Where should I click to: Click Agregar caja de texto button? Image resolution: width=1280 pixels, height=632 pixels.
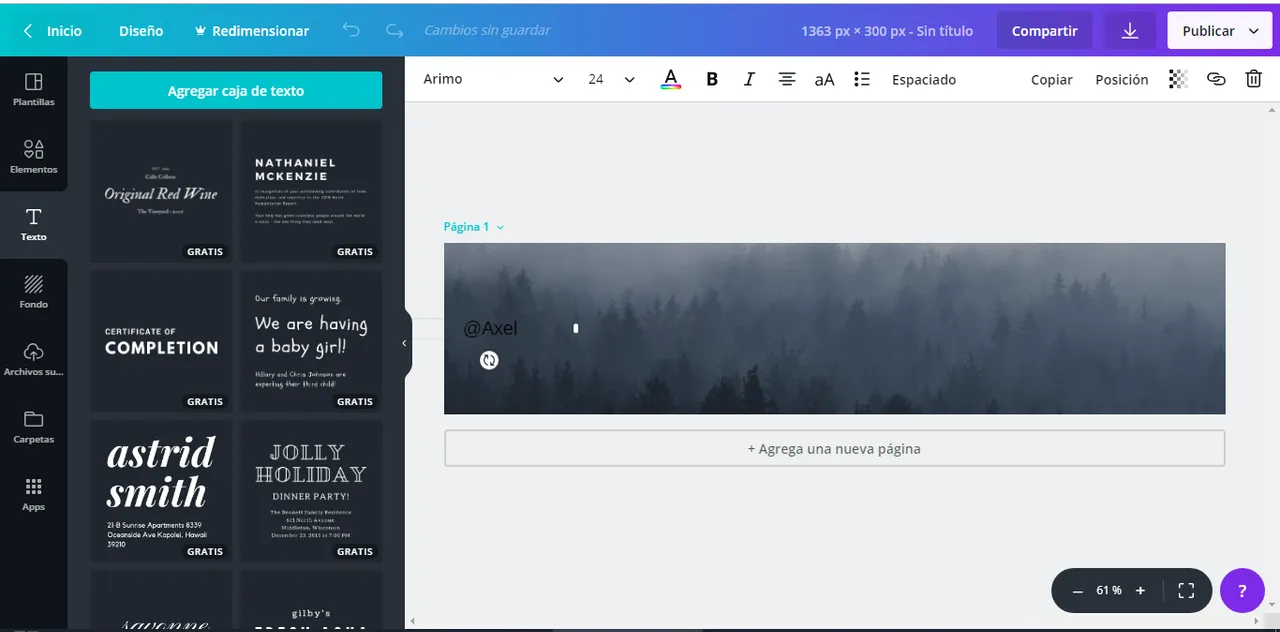click(236, 90)
